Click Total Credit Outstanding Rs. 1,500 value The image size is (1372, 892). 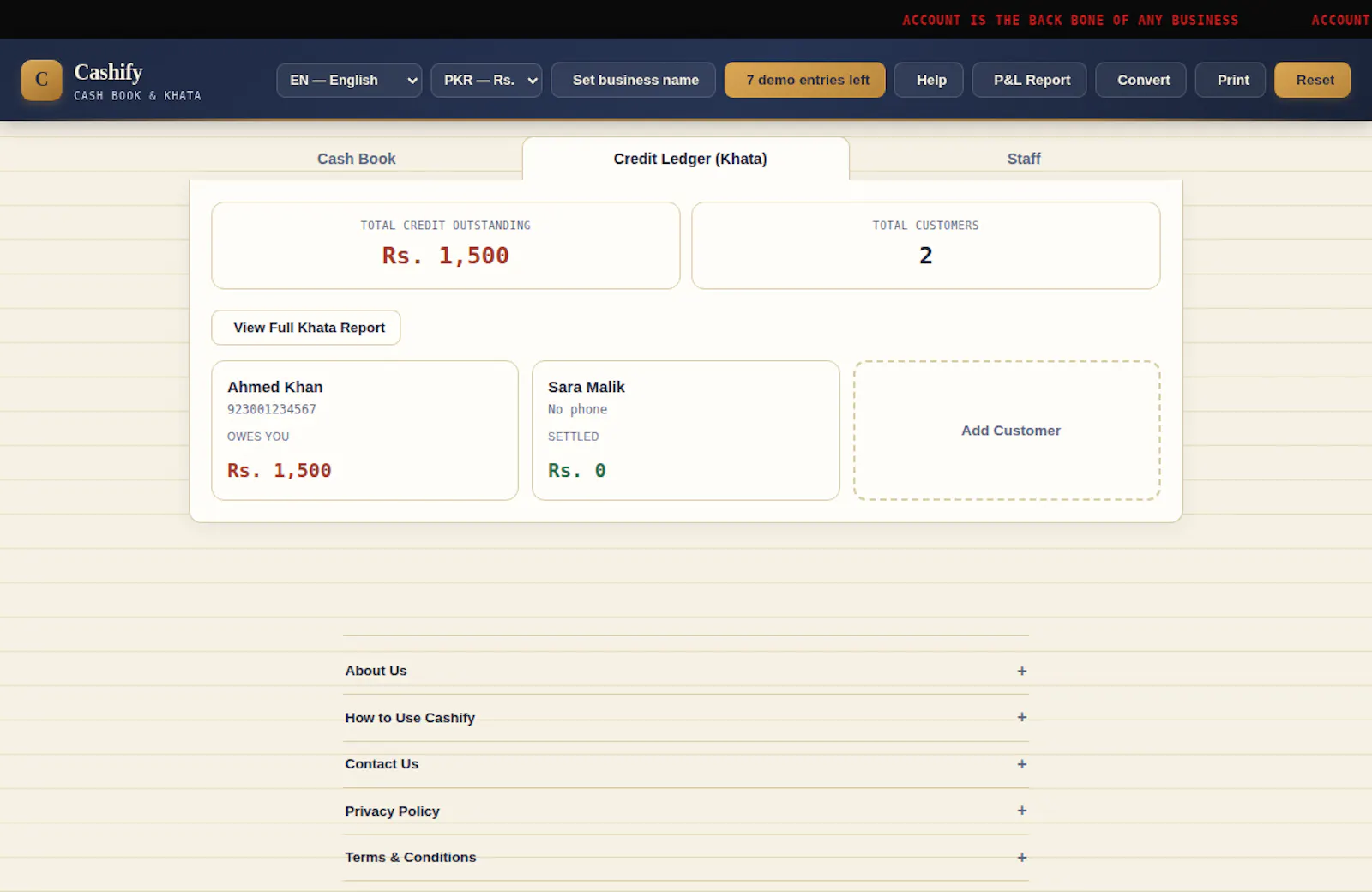[x=445, y=256]
